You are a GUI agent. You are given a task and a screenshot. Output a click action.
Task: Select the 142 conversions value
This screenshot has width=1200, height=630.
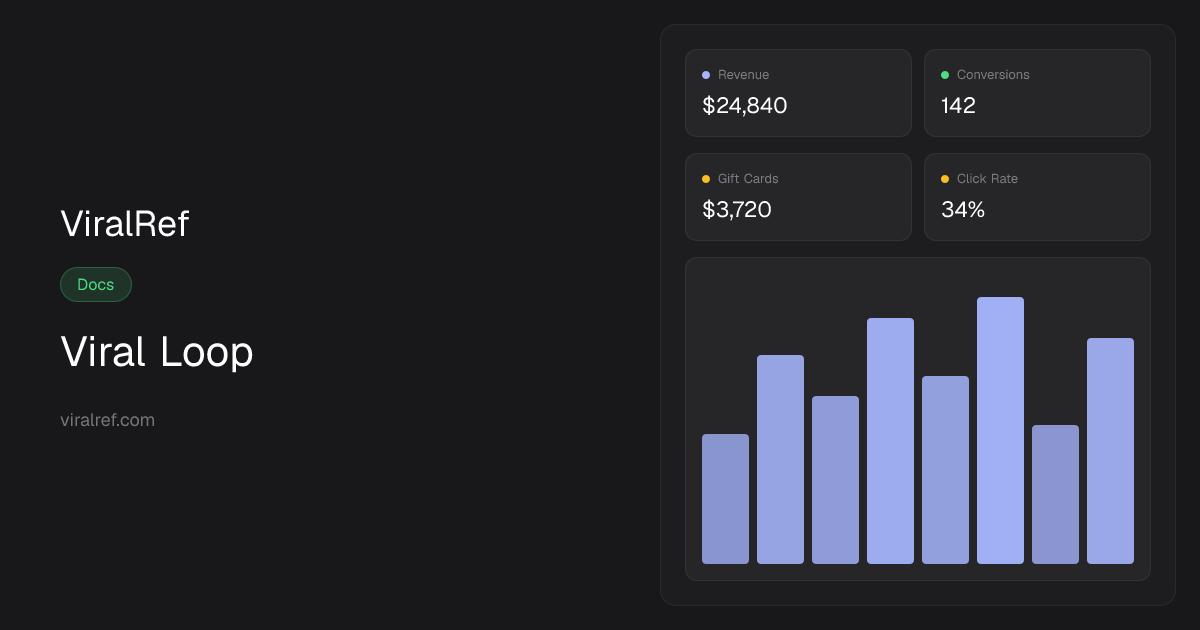(x=958, y=105)
